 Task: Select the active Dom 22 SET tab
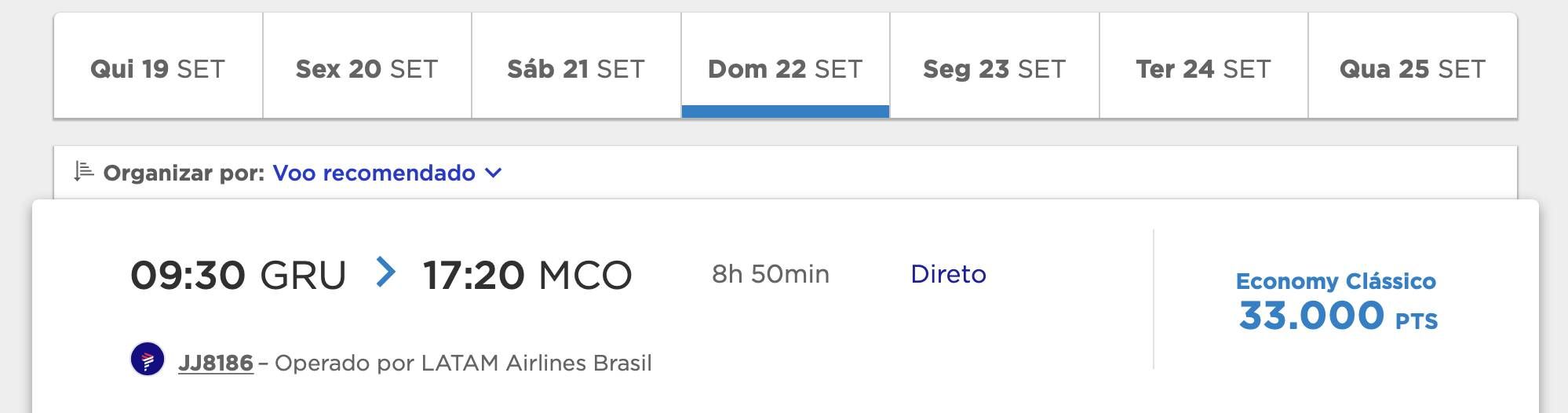786,66
